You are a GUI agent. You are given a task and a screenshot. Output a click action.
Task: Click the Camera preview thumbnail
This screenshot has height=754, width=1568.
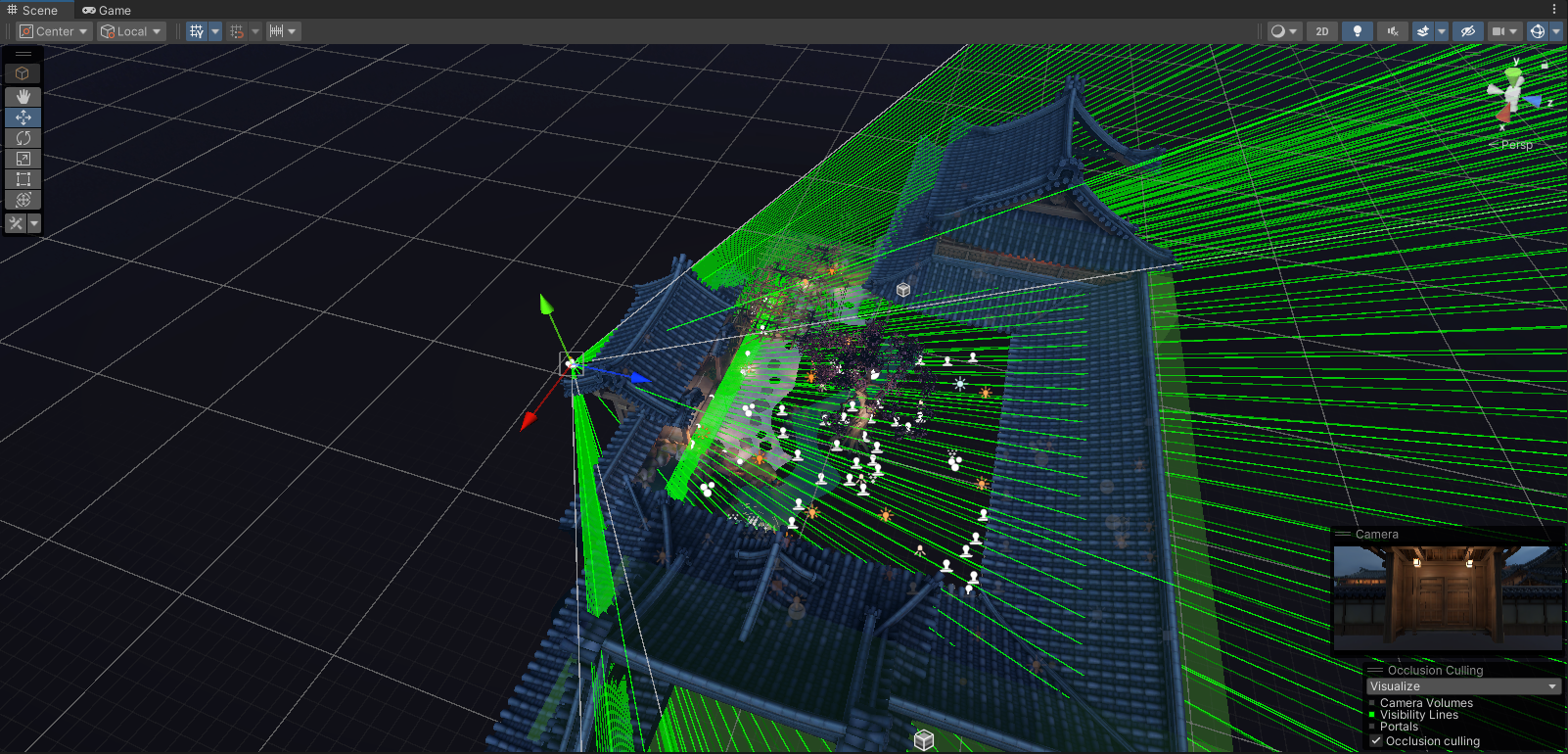(x=1448, y=598)
